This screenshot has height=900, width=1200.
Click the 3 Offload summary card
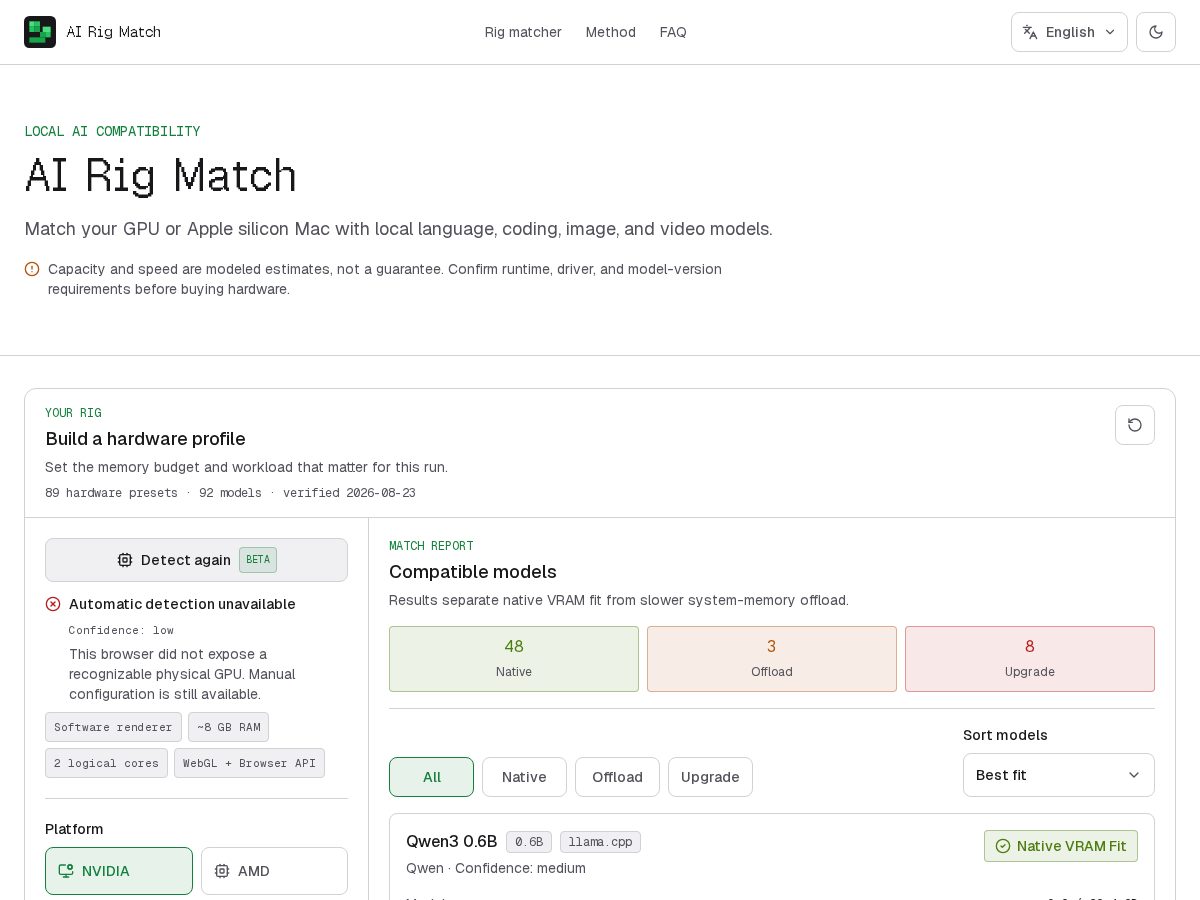pyautogui.click(x=772, y=659)
